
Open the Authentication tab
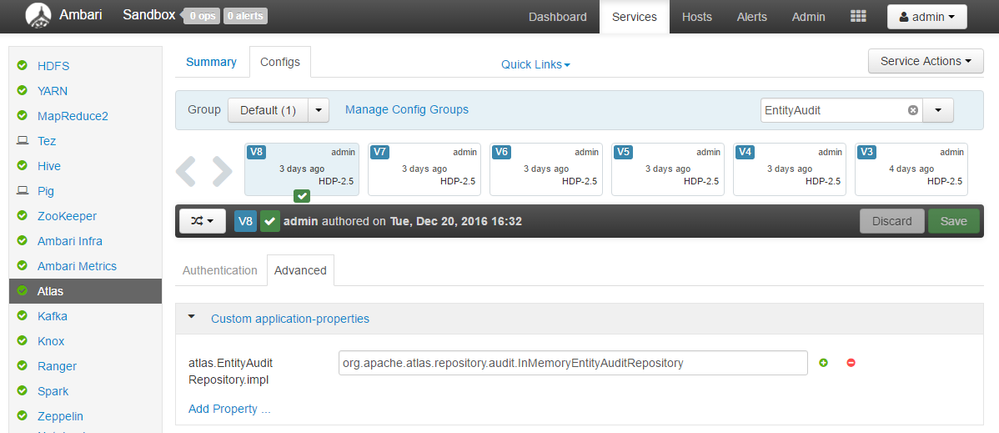point(220,270)
